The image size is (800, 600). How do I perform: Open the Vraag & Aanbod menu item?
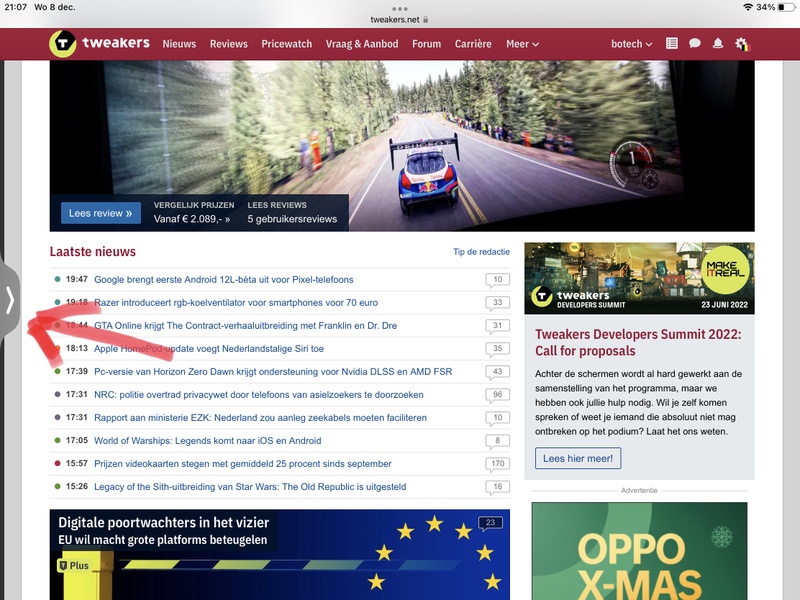pyautogui.click(x=362, y=44)
